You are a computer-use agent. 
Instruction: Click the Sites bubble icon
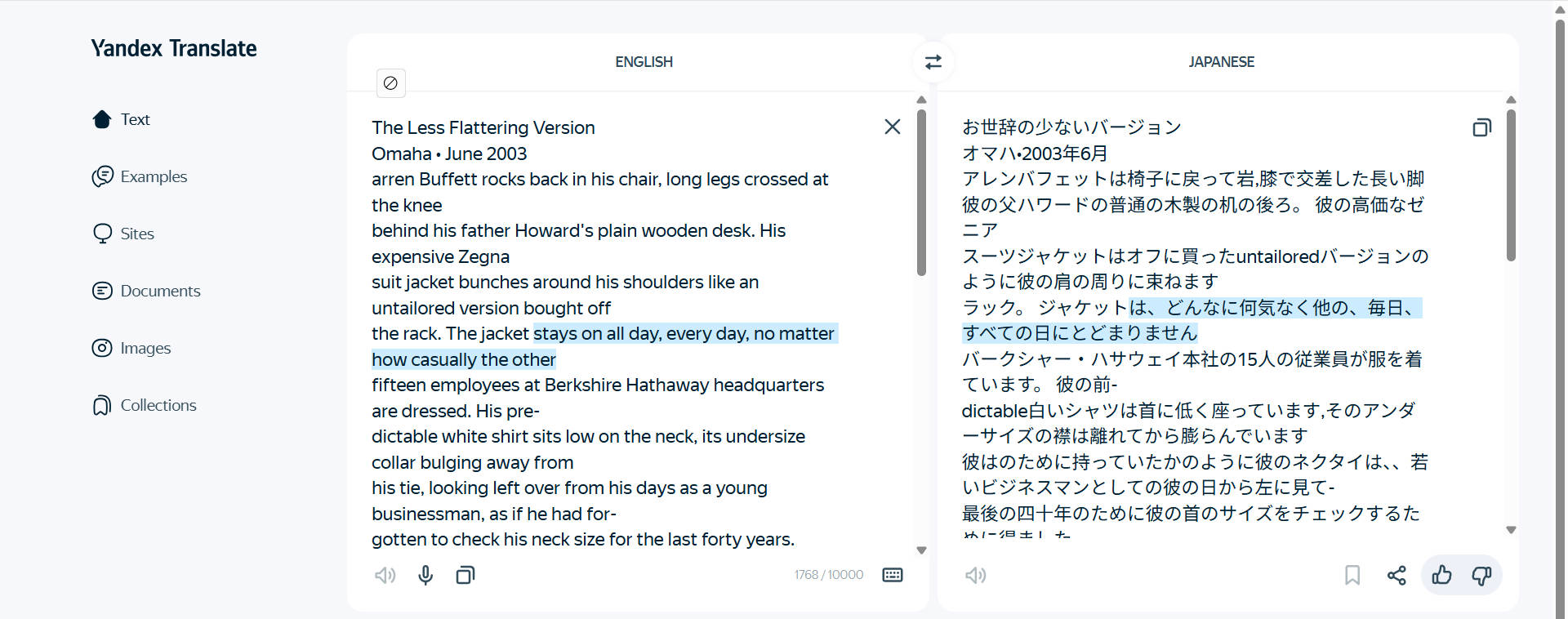point(102,234)
